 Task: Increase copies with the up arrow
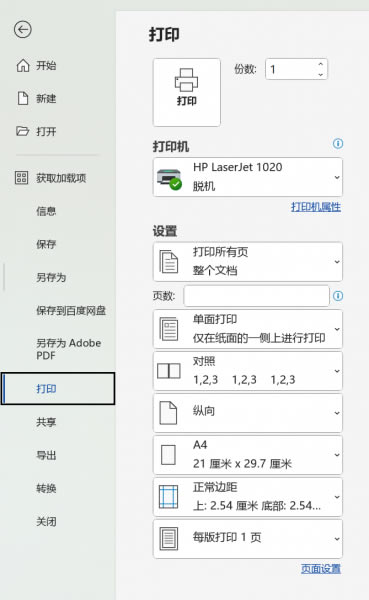coord(320,64)
